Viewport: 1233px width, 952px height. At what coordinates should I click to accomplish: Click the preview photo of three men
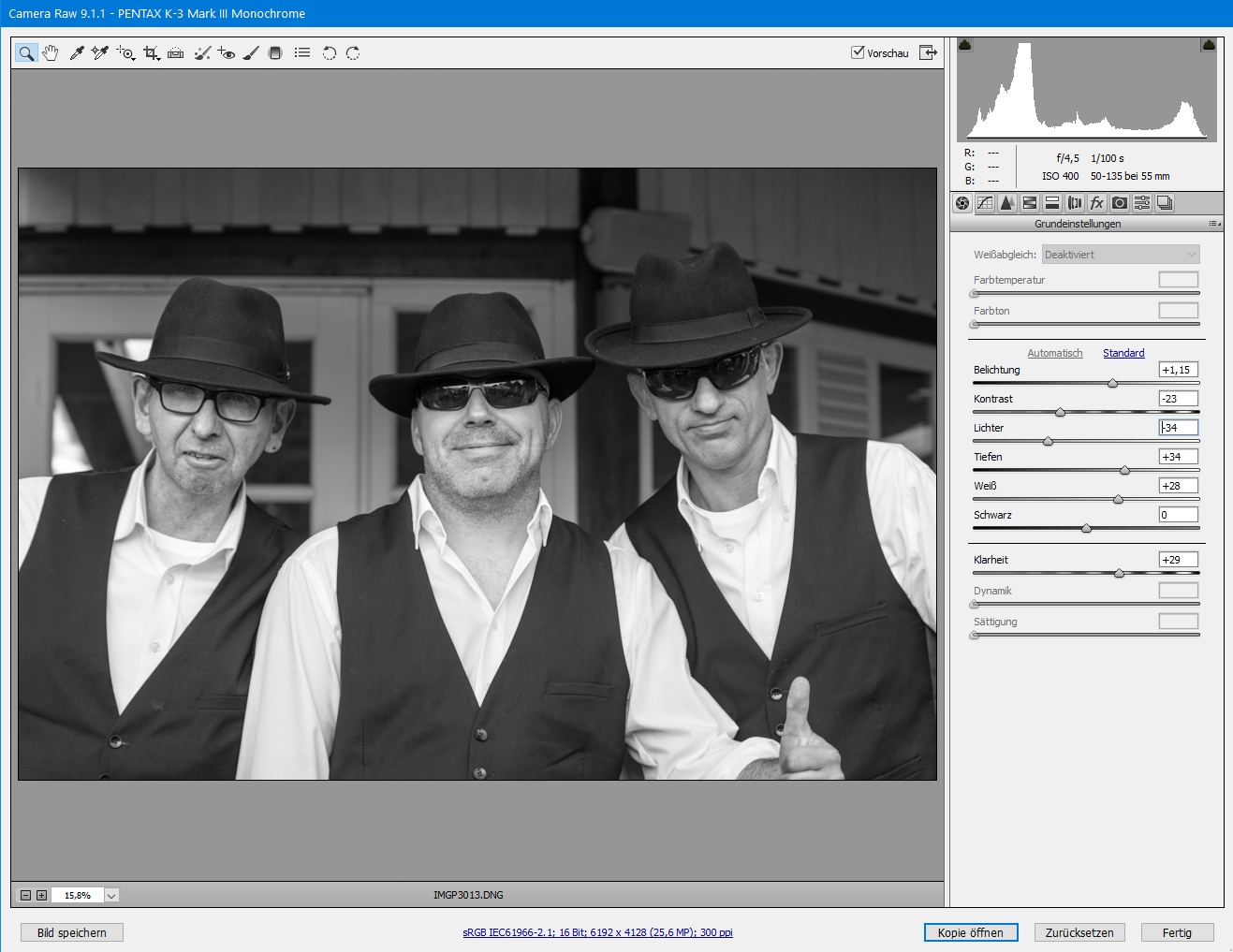477,474
